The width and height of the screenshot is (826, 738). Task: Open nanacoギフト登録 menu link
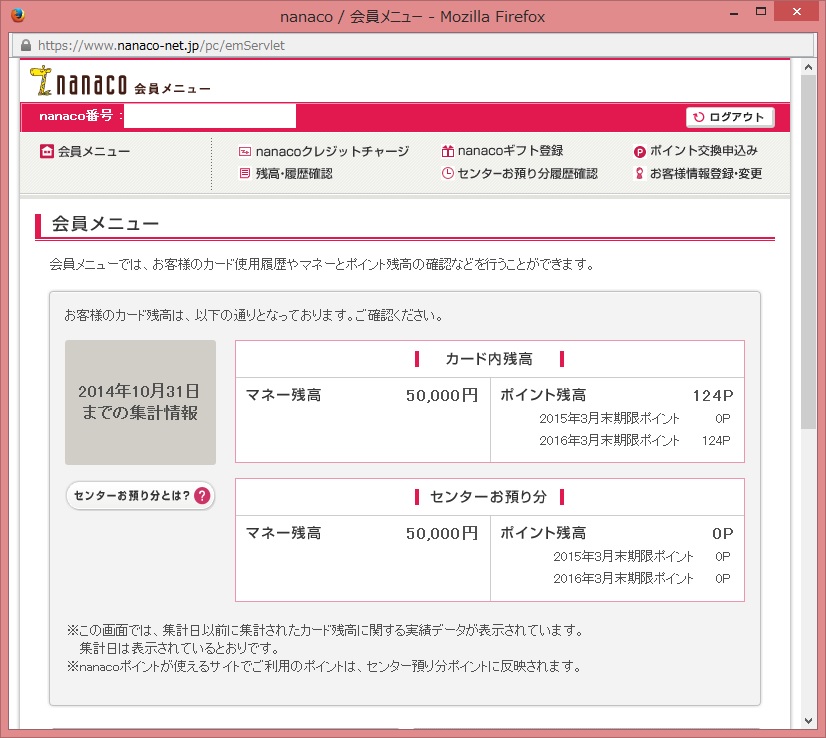[x=502, y=151]
